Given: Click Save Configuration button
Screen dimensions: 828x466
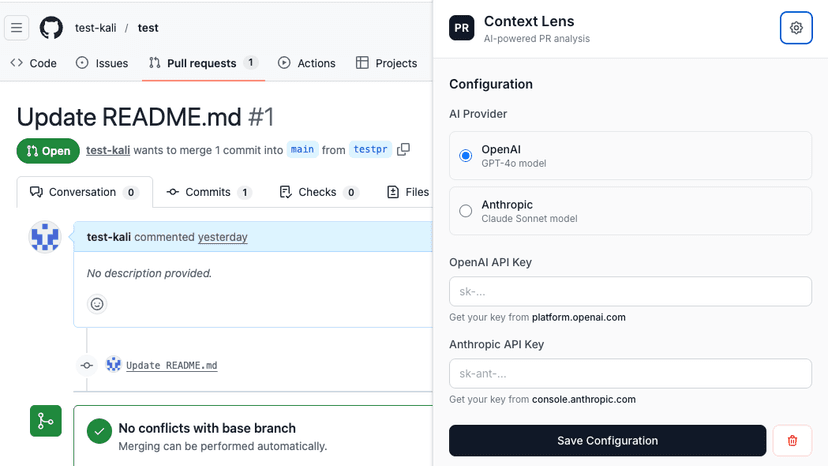Looking at the screenshot, I should [x=607, y=441].
